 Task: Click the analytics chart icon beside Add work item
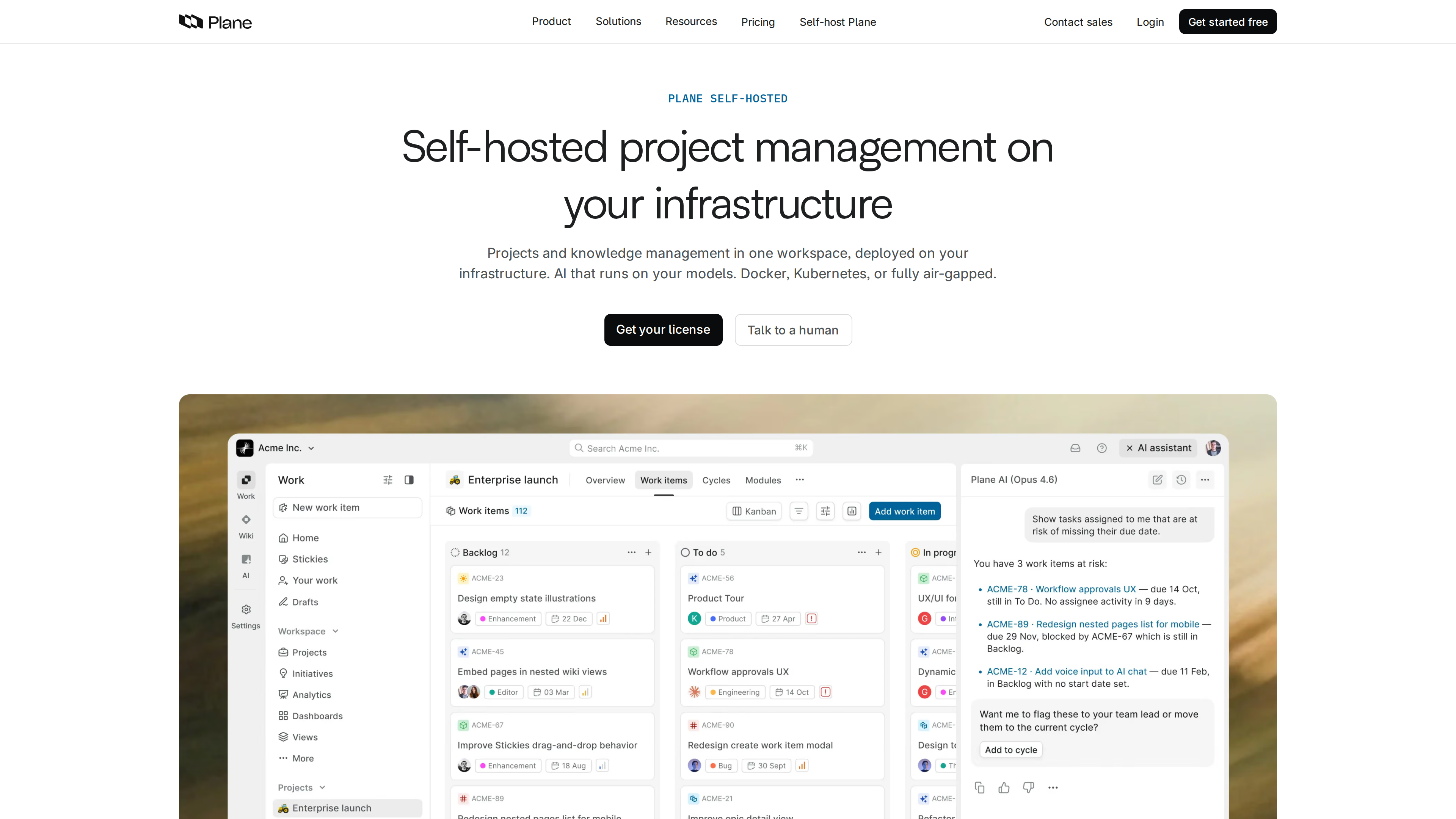(852, 511)
